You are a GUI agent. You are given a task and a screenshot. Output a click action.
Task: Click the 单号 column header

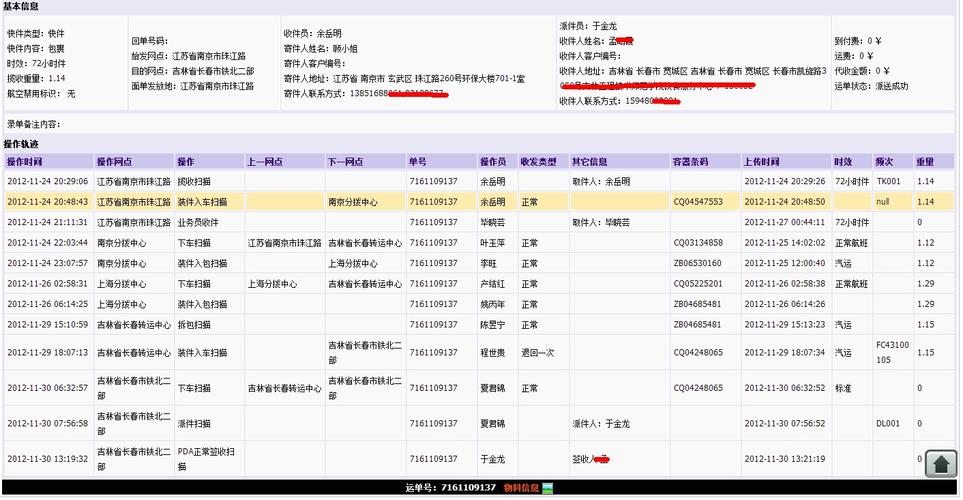(417, 162)
